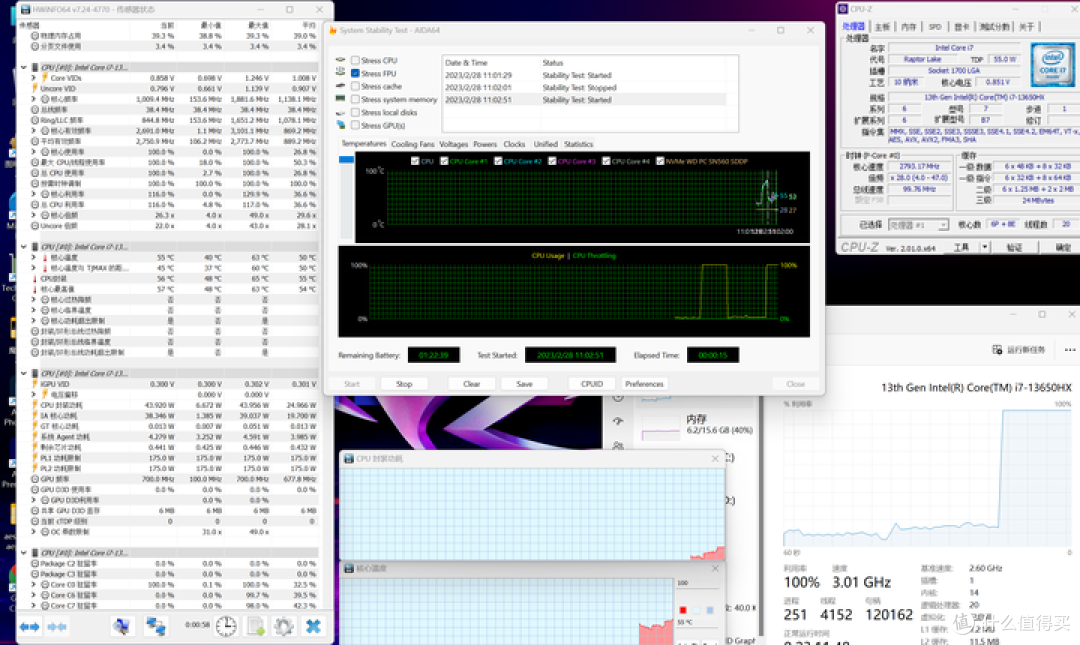The image size is (1080, 645).
Task: Switch to the Cooling Fans tab
Action: pos(413,144)
